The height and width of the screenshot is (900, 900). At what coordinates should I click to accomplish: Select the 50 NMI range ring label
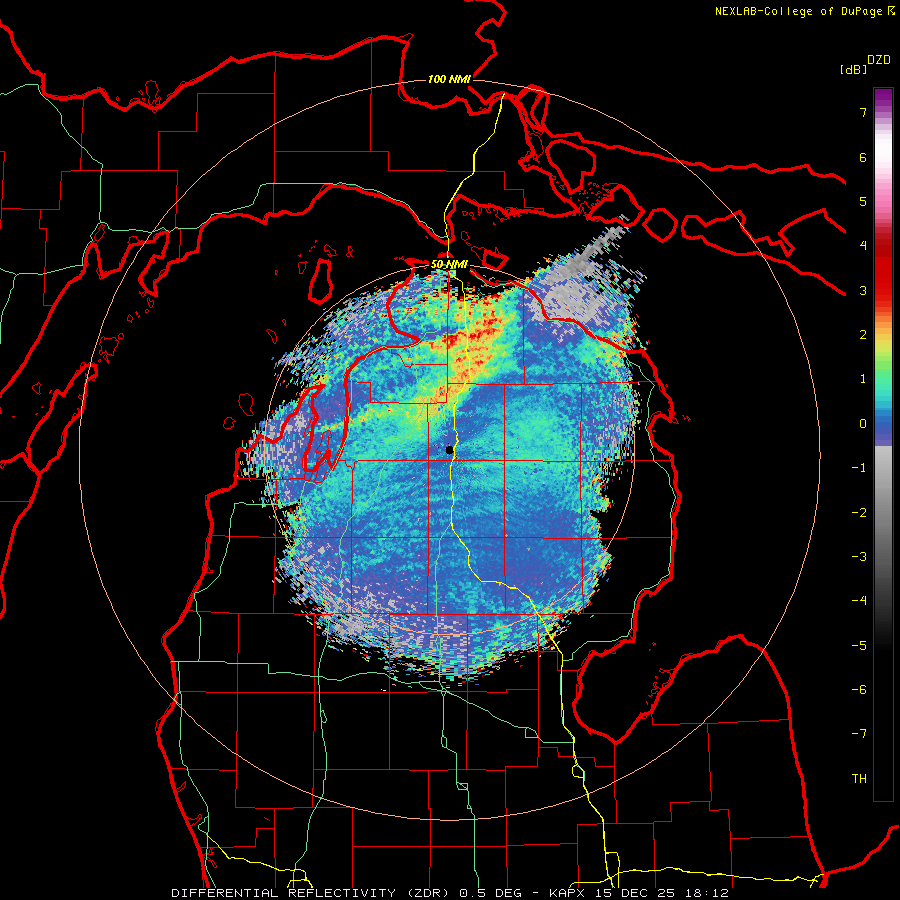tap(449, 264)
